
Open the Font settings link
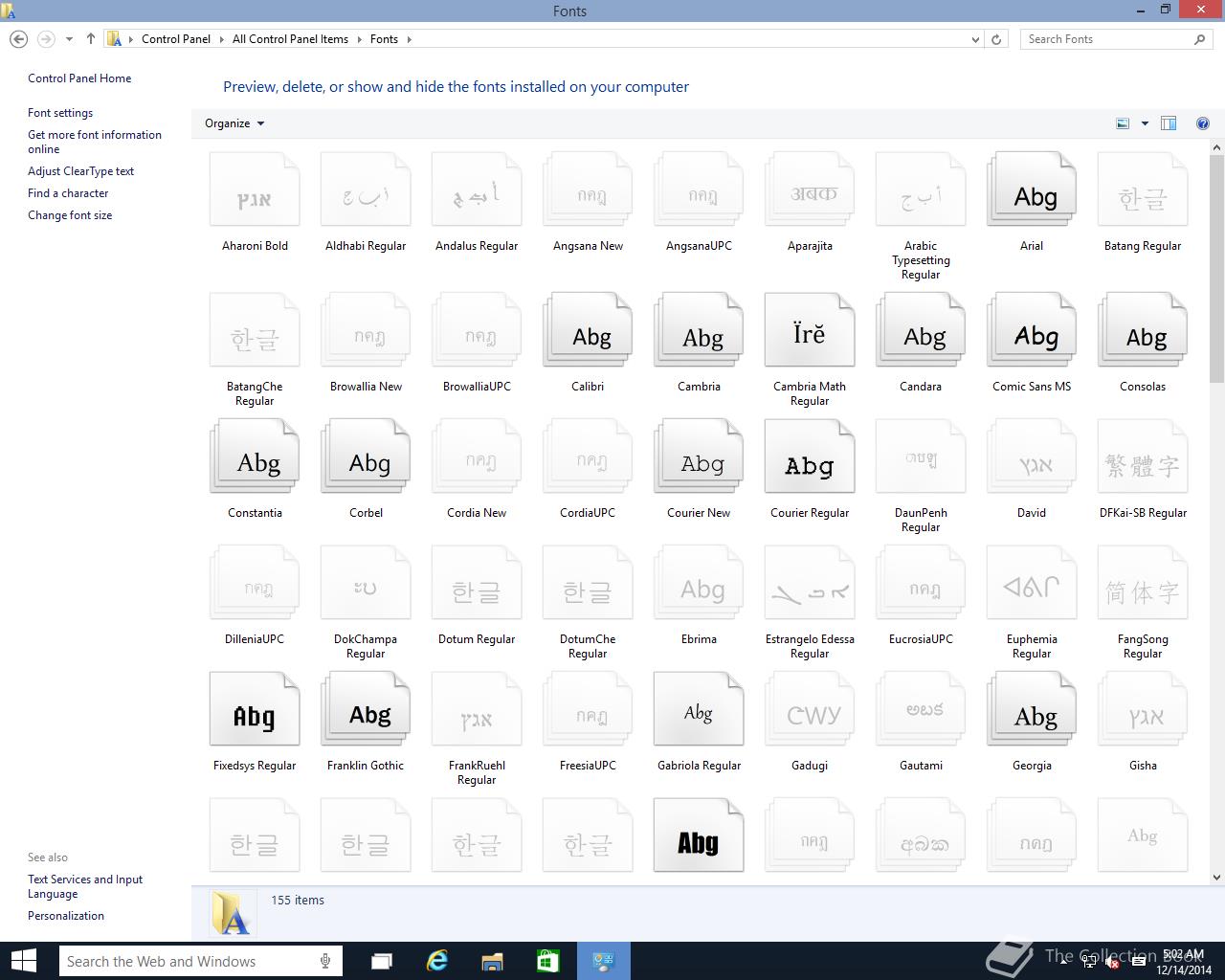(60, 113)
